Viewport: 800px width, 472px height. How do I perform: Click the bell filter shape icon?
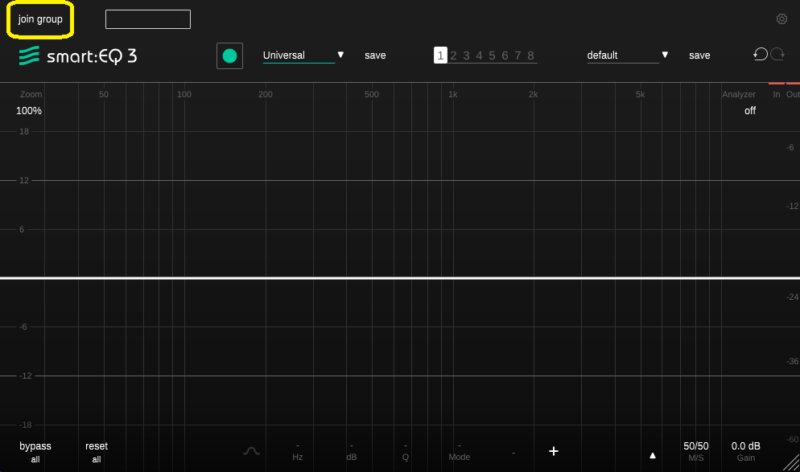pyautogui.click(x=251, y=451)
